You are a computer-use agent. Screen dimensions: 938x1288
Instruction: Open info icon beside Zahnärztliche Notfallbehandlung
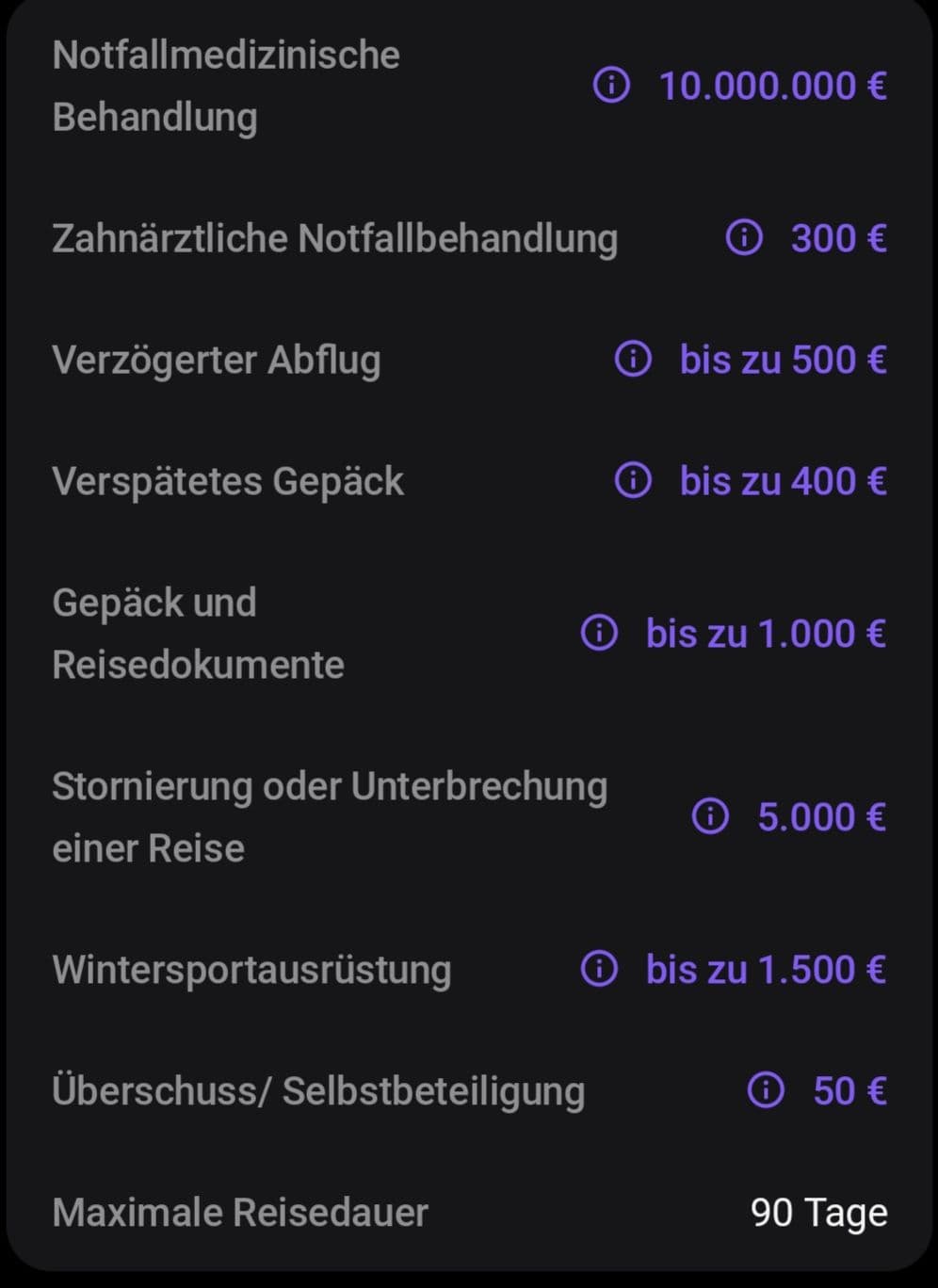tap(744, 238)
